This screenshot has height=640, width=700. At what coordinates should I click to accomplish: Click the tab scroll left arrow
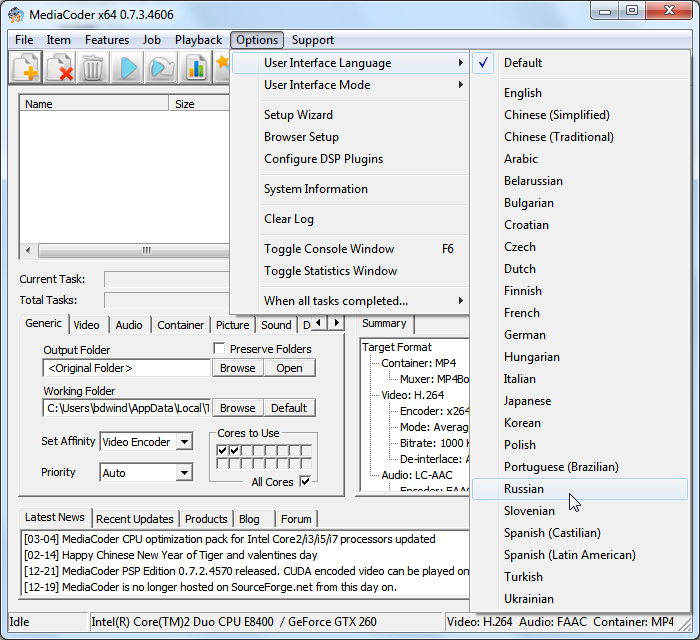coord(318,322)
